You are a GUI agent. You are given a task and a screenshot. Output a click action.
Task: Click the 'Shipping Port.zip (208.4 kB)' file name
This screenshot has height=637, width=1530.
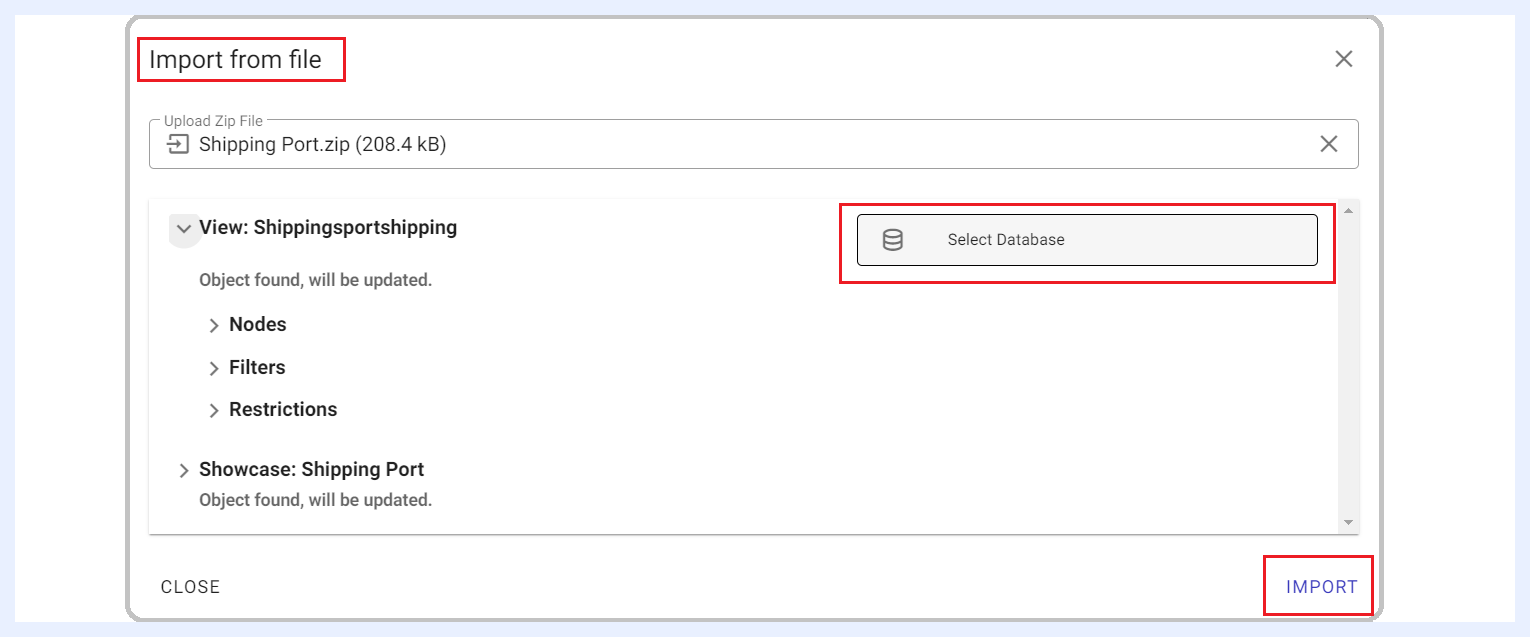pyautogui.click(x=322, y=144)
